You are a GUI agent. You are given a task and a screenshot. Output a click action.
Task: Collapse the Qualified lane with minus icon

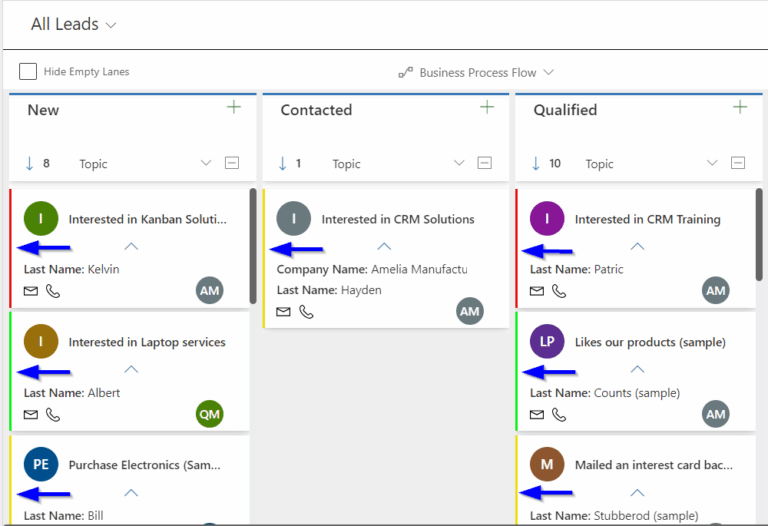point(738,163)
